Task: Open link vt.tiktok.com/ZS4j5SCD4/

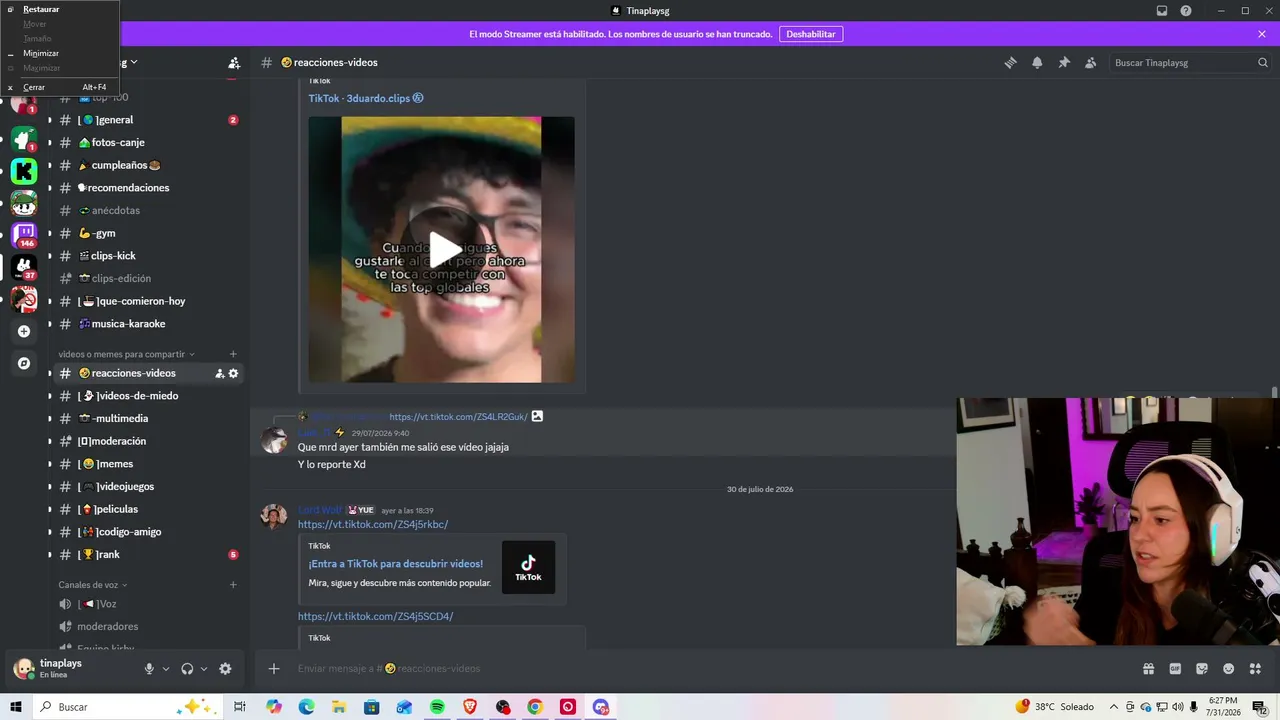Action: 376,616
